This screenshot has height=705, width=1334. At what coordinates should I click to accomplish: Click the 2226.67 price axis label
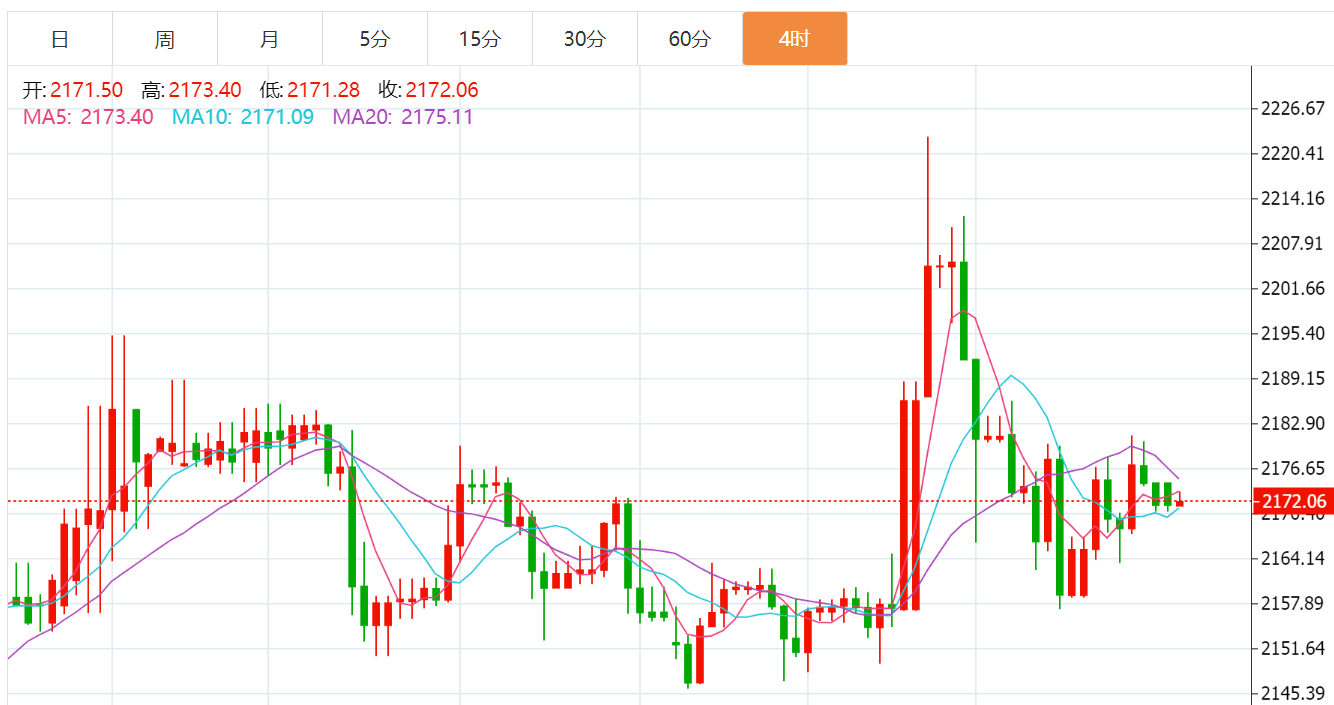tap(1294, 108)
